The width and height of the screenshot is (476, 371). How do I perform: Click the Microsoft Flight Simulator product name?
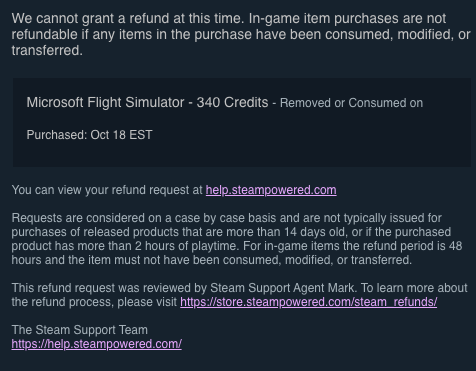pos(105,102)
